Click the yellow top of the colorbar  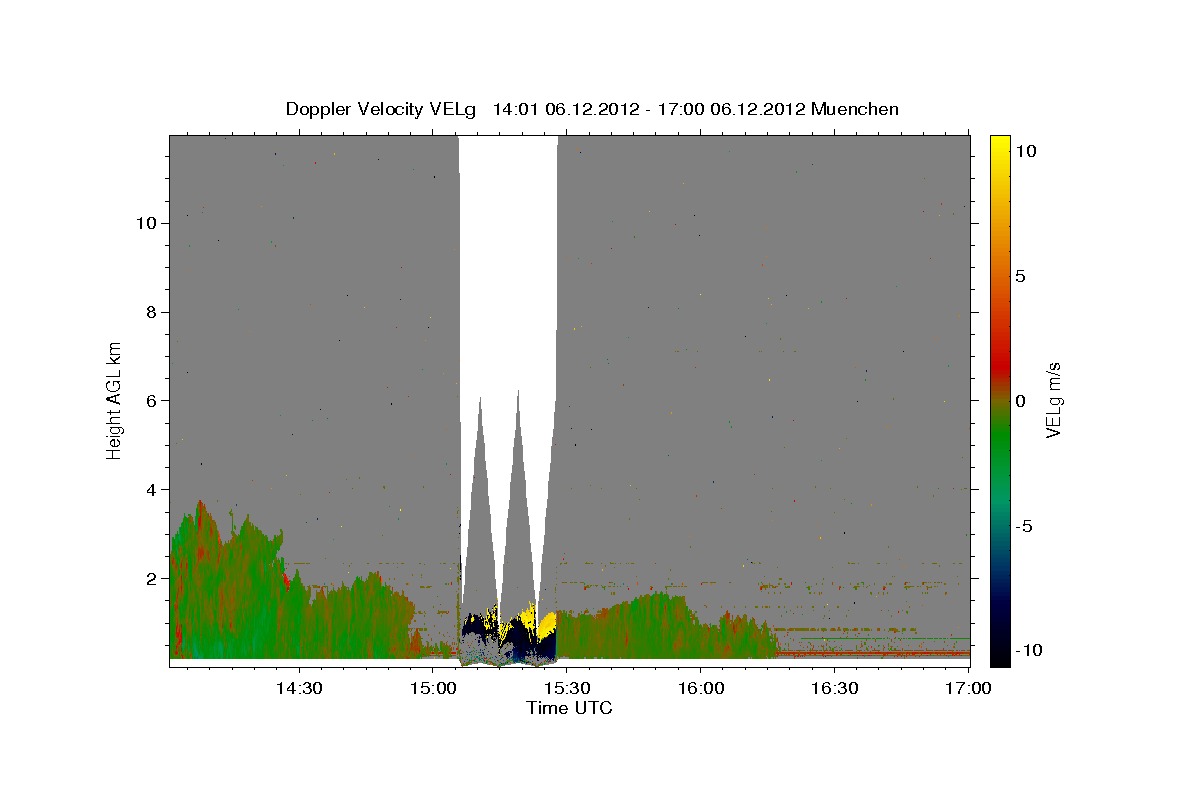click(1000, 145)
